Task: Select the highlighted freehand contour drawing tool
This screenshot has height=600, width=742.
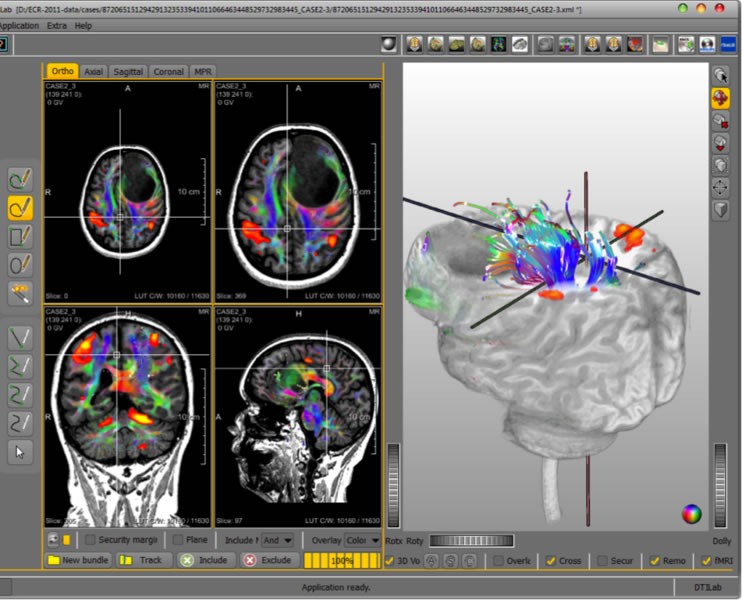Action: [20, 208]
